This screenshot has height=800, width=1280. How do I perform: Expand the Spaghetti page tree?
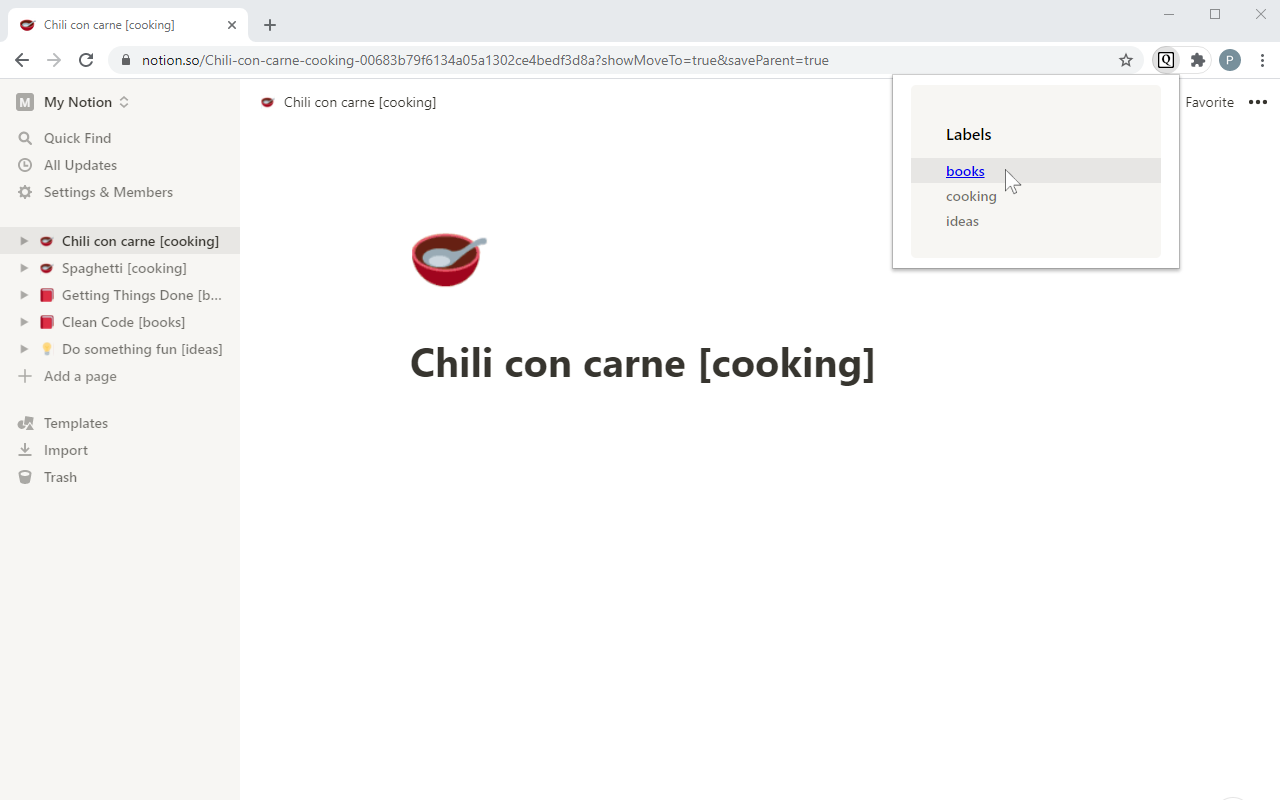coord(24,268)
